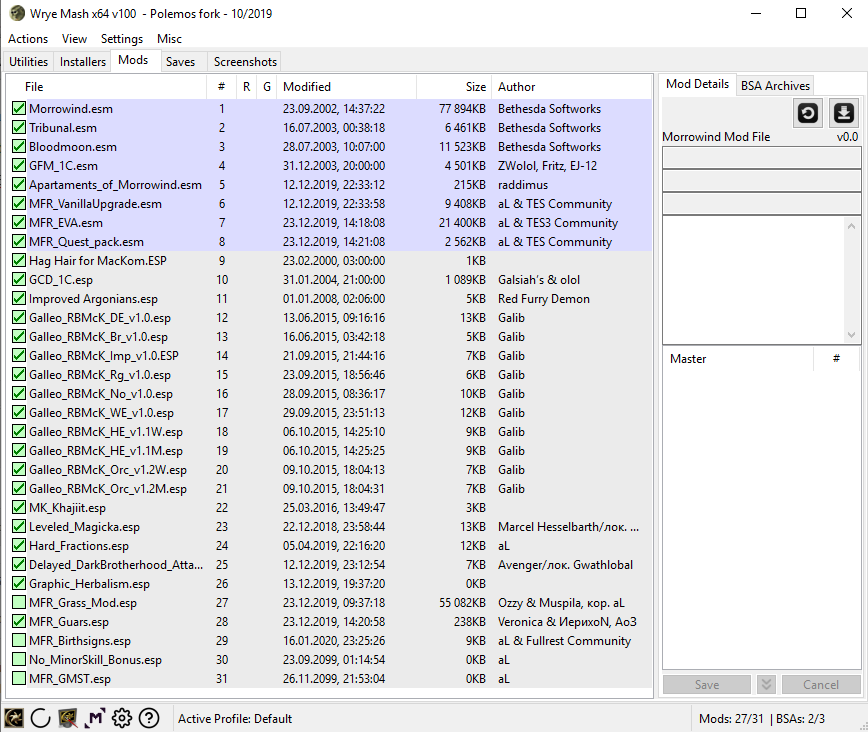Switch to the Installers tab

coord(82,61)
